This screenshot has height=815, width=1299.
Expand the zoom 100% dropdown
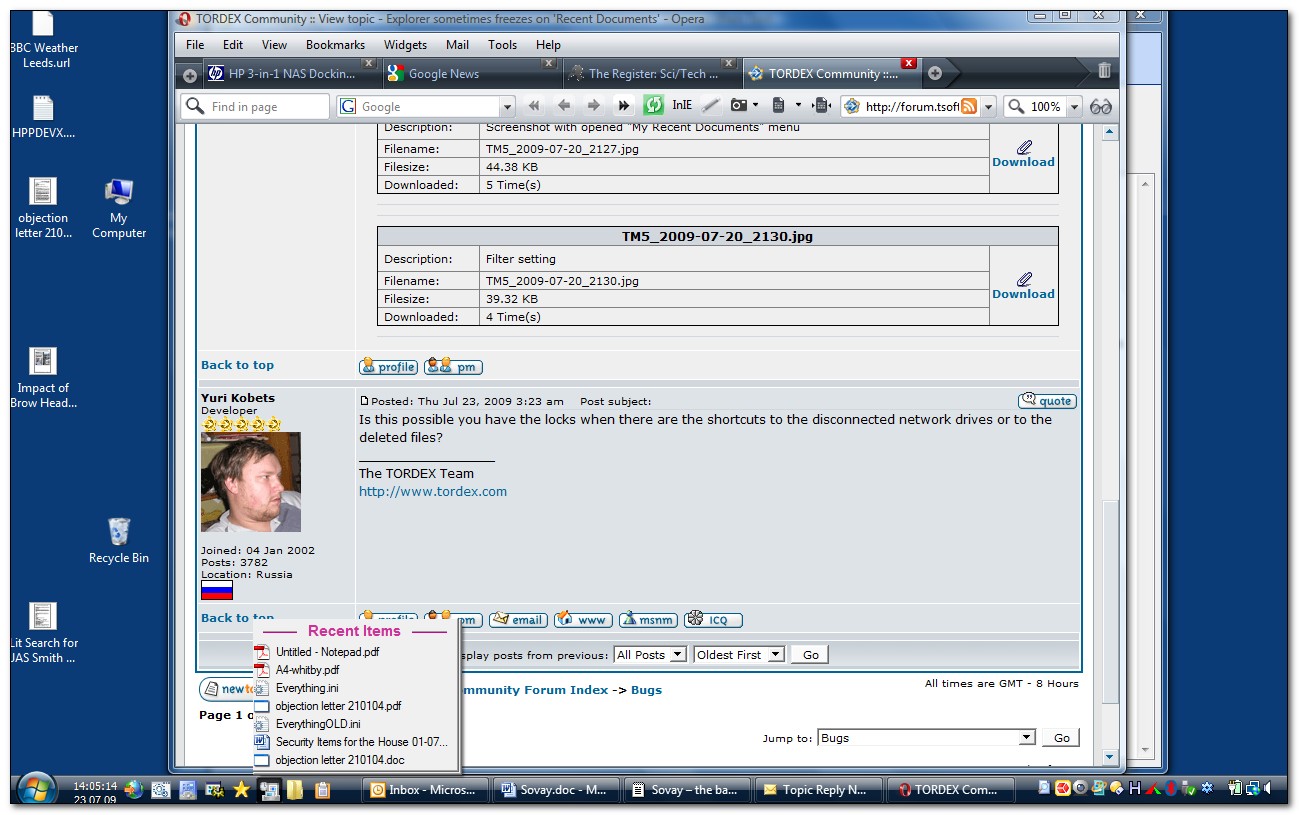tap(1075, 106)
